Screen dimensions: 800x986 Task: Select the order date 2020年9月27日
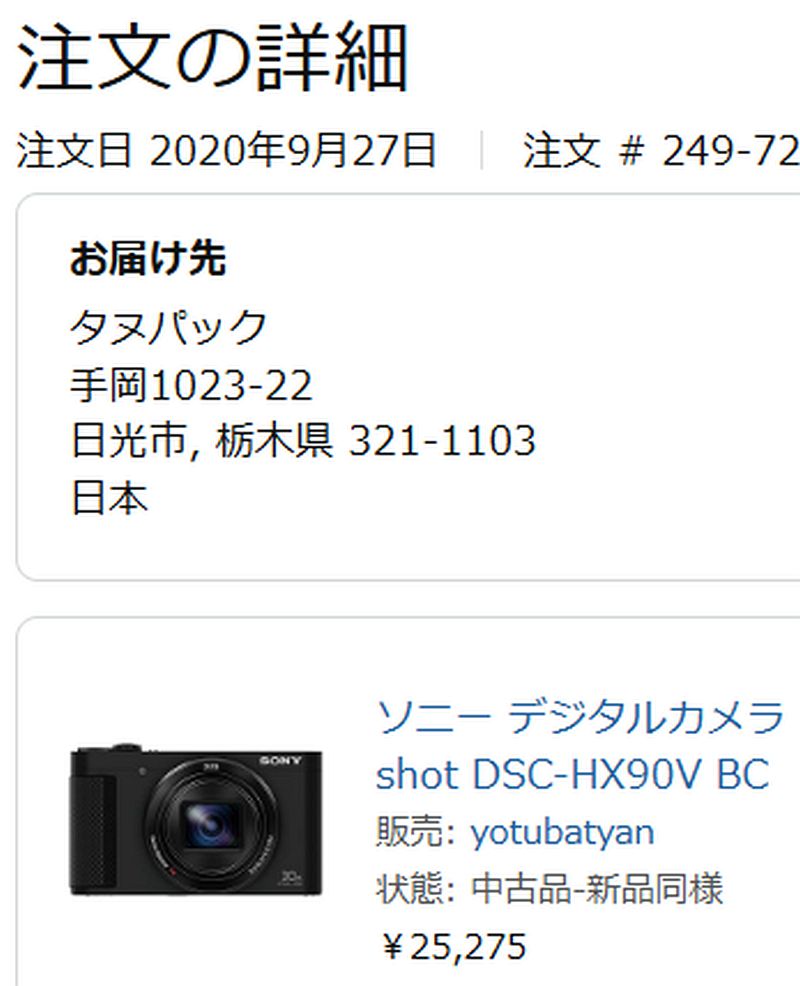tap(292, 151)
